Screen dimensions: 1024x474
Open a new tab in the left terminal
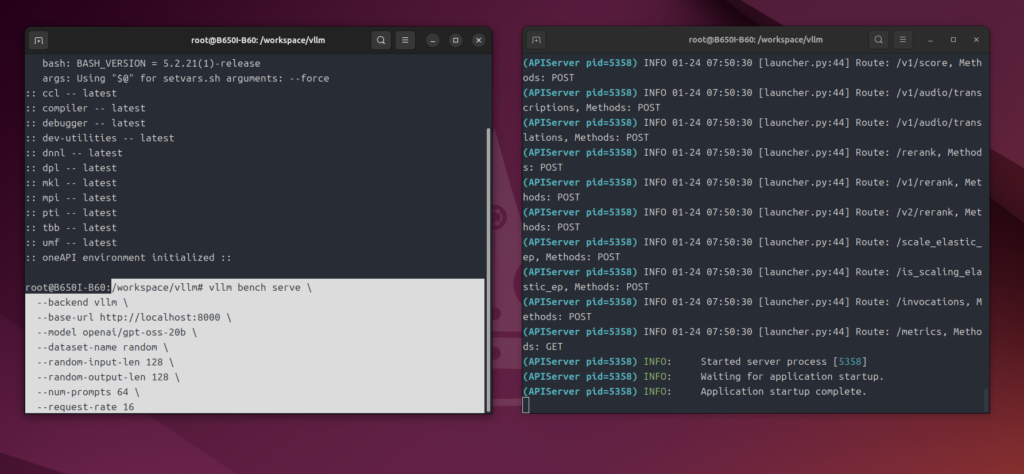click(x=39, y=41)
